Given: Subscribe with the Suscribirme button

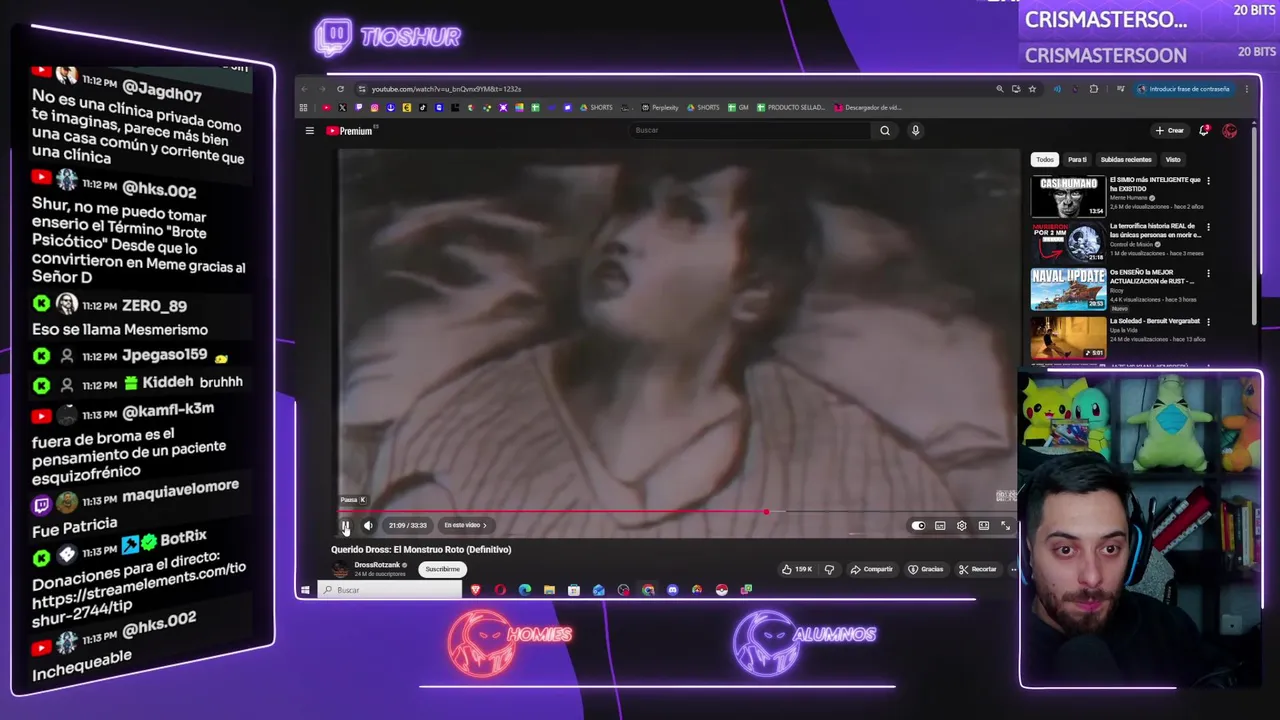Looking at the screenshot, I should tap(442, 569).
